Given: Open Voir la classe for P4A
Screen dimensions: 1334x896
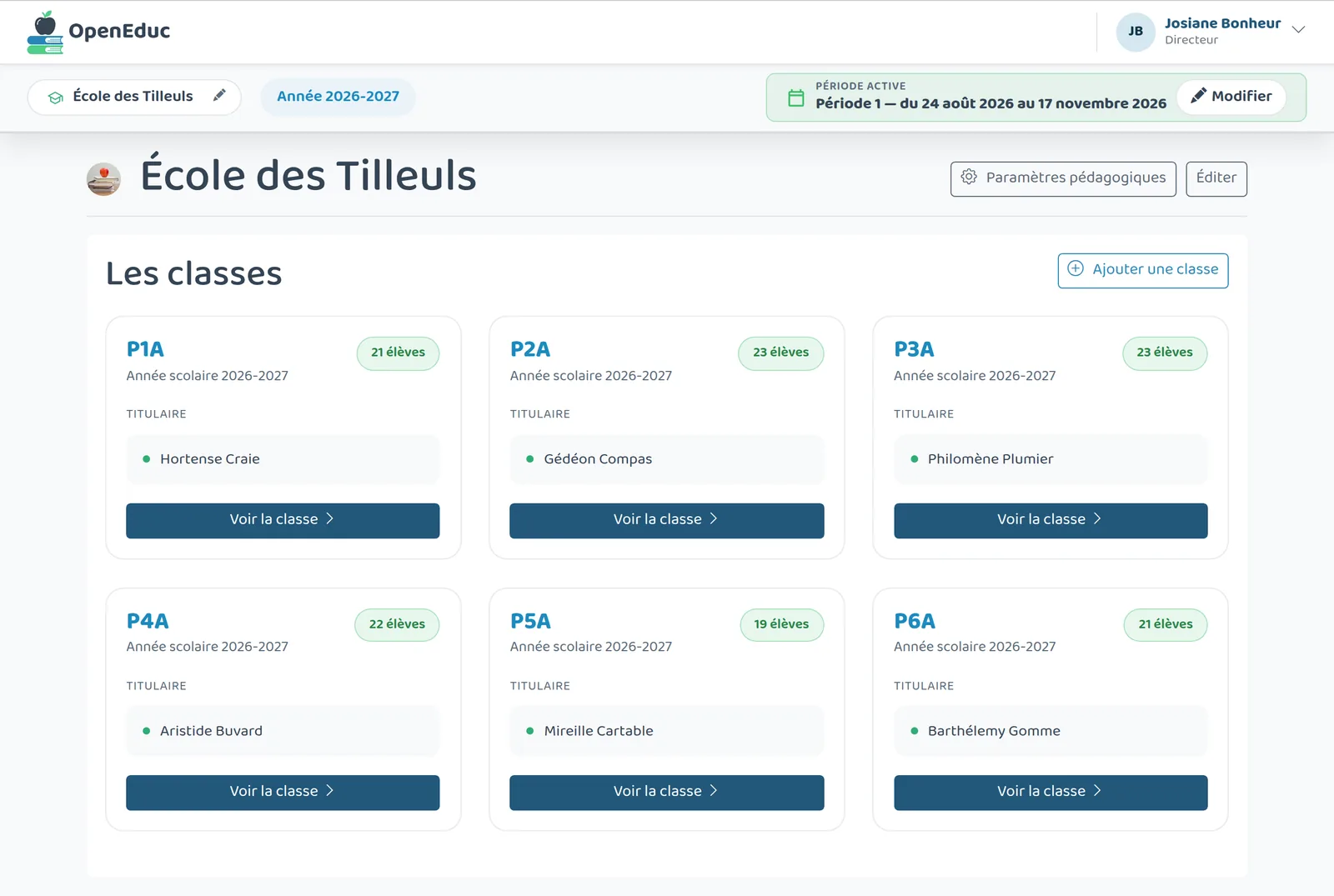Looking at the screenshot, I should (283, 792).
